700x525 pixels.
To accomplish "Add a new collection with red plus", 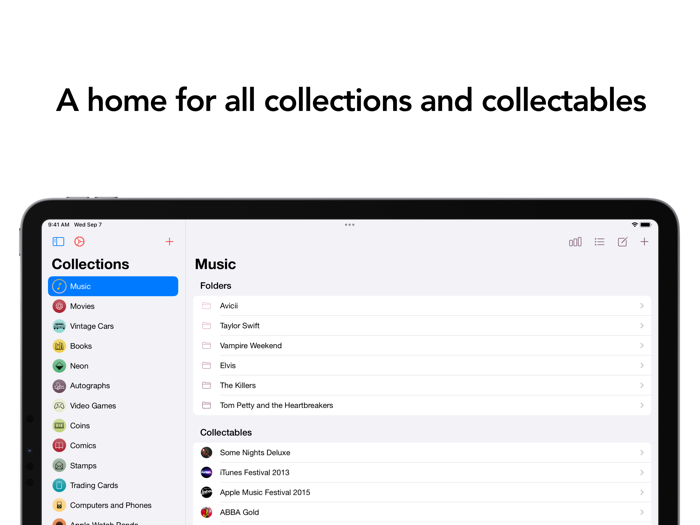I will pyautogui.click(x=169, y=242).
